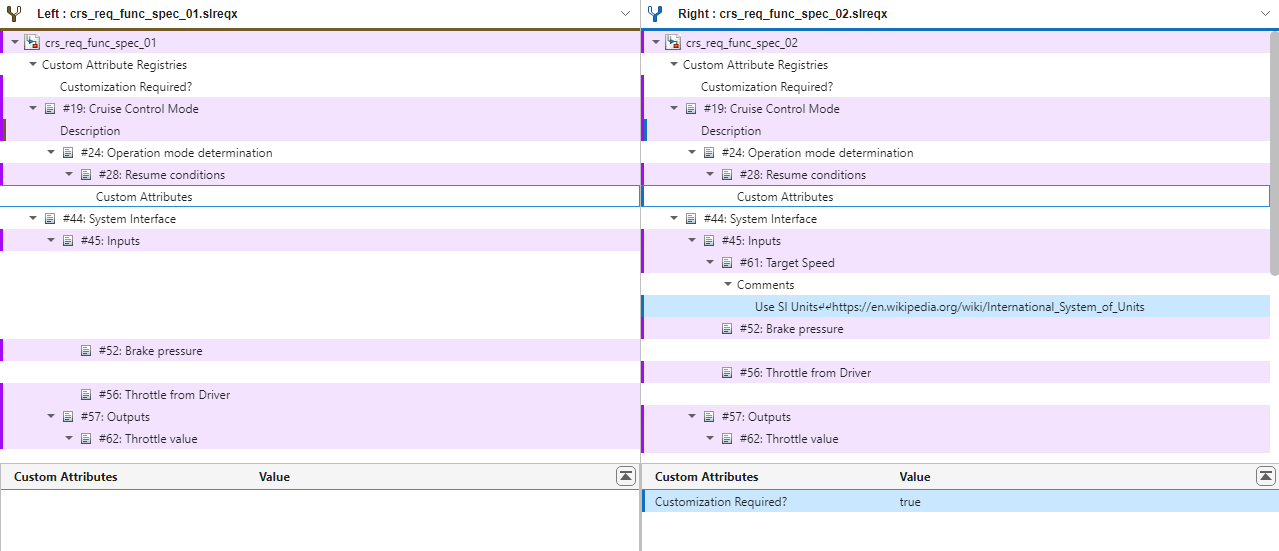The image size is (1279, 551).
Task: Collapse the left Custom Attributes details panel
Action: [x=626, y=476]
